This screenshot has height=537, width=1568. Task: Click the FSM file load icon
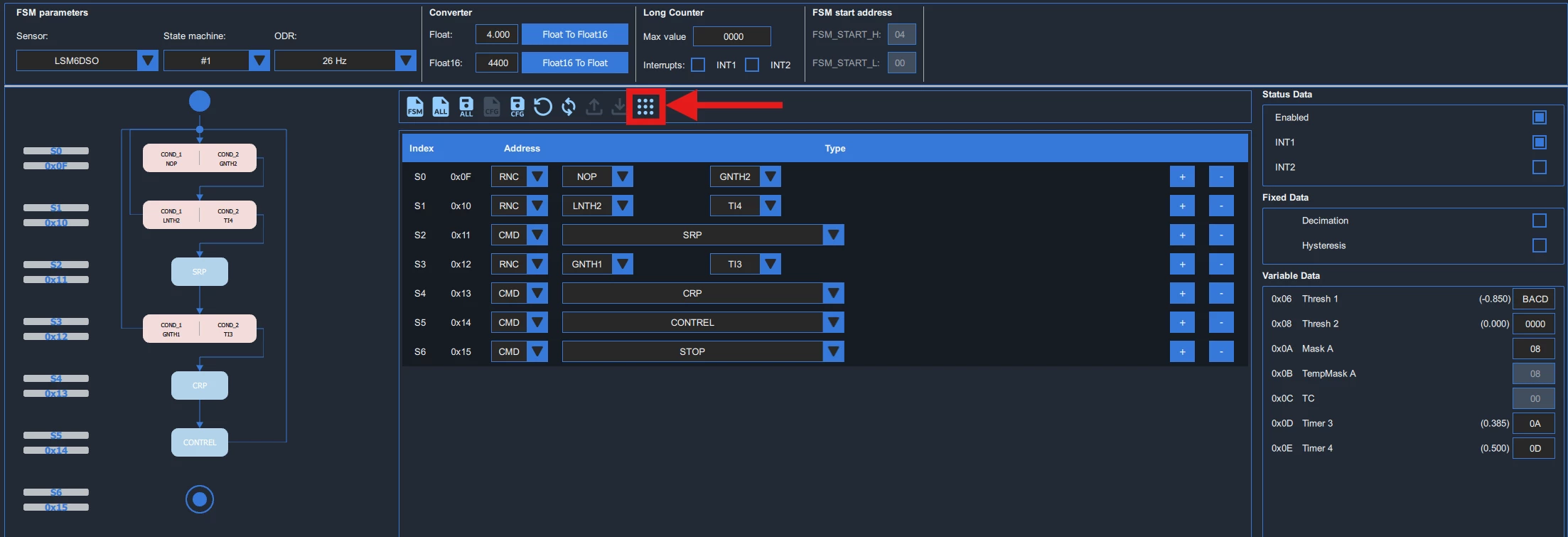415,107
